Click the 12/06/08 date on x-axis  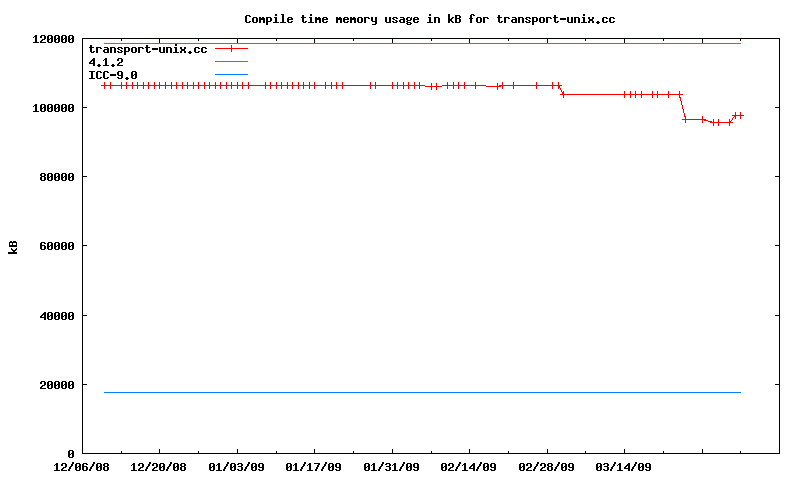coord(81,467)
